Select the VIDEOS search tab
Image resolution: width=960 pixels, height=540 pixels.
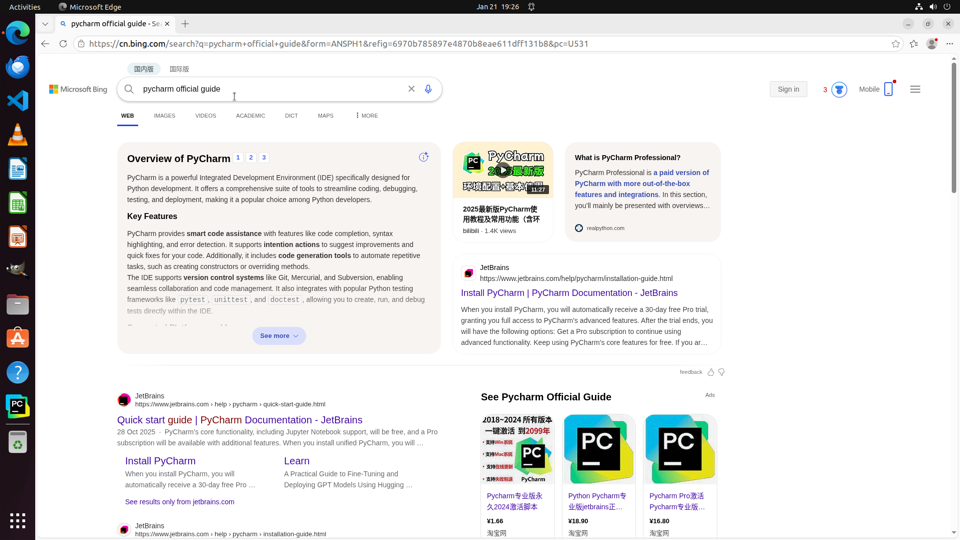click(206, 116)
